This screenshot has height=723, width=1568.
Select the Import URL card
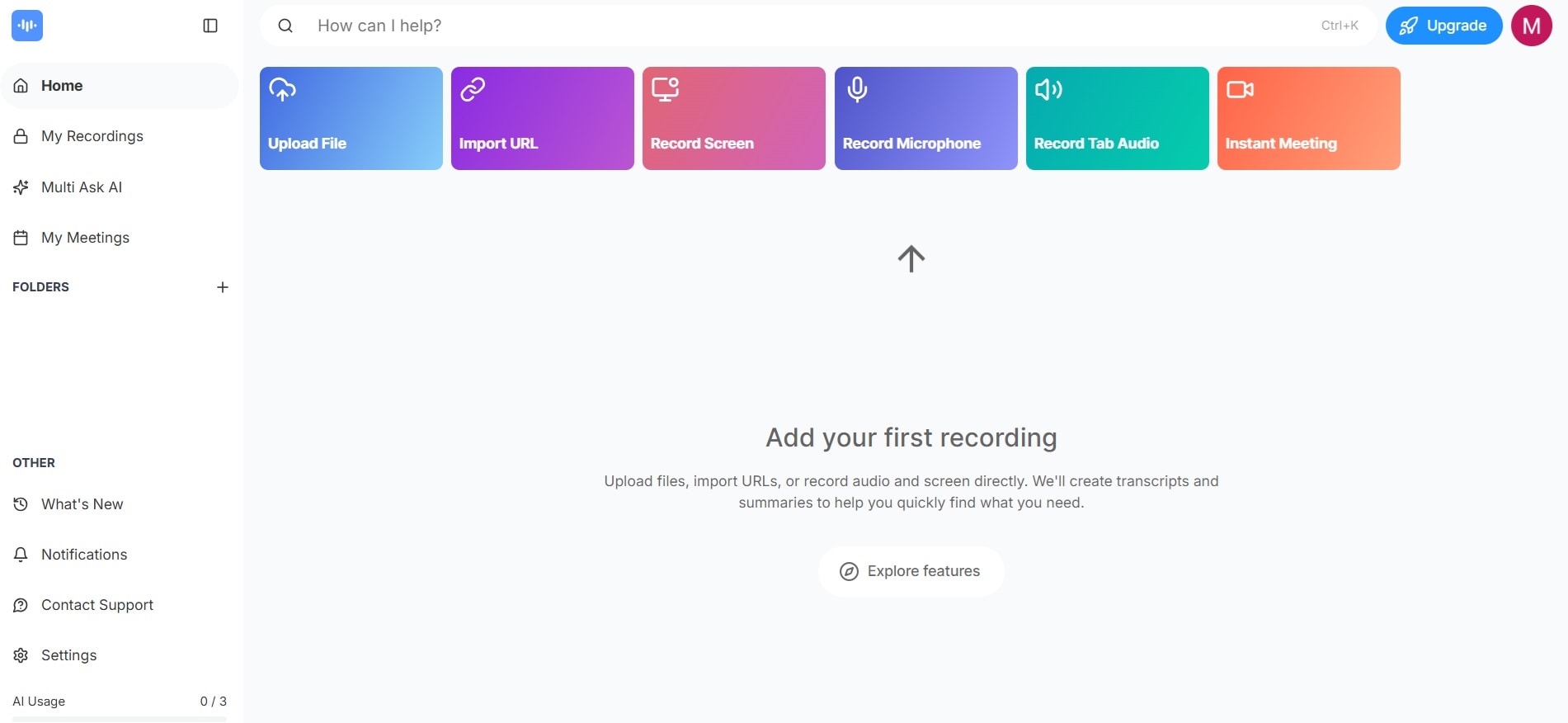click(543, 119)
